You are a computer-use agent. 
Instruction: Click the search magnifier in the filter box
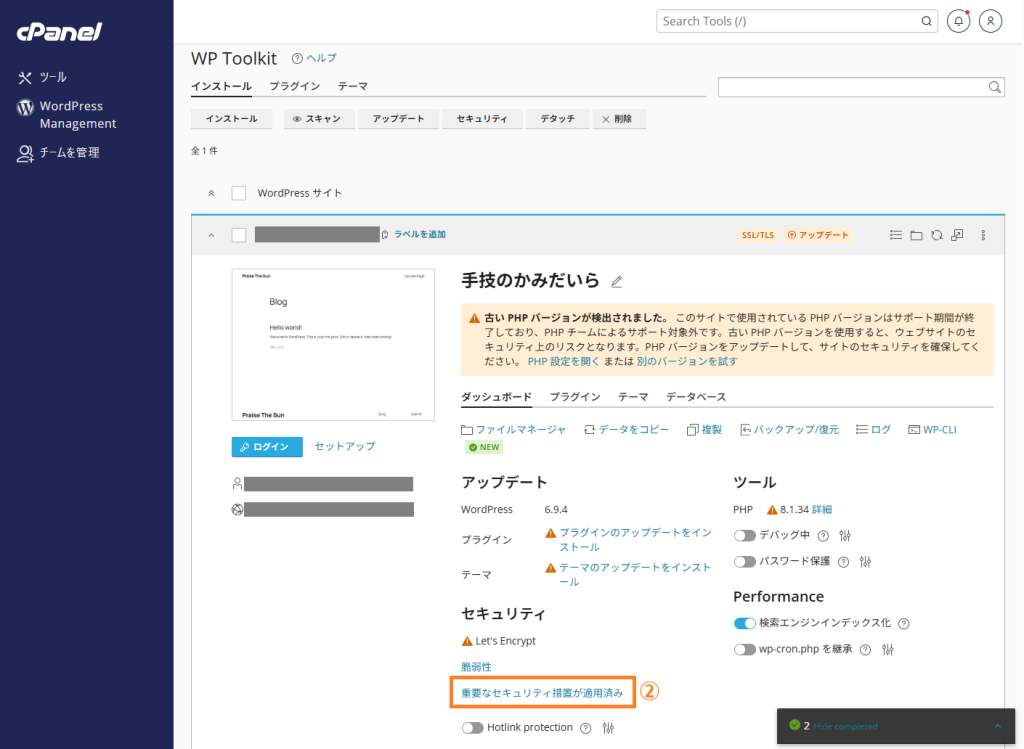point(995,87)
